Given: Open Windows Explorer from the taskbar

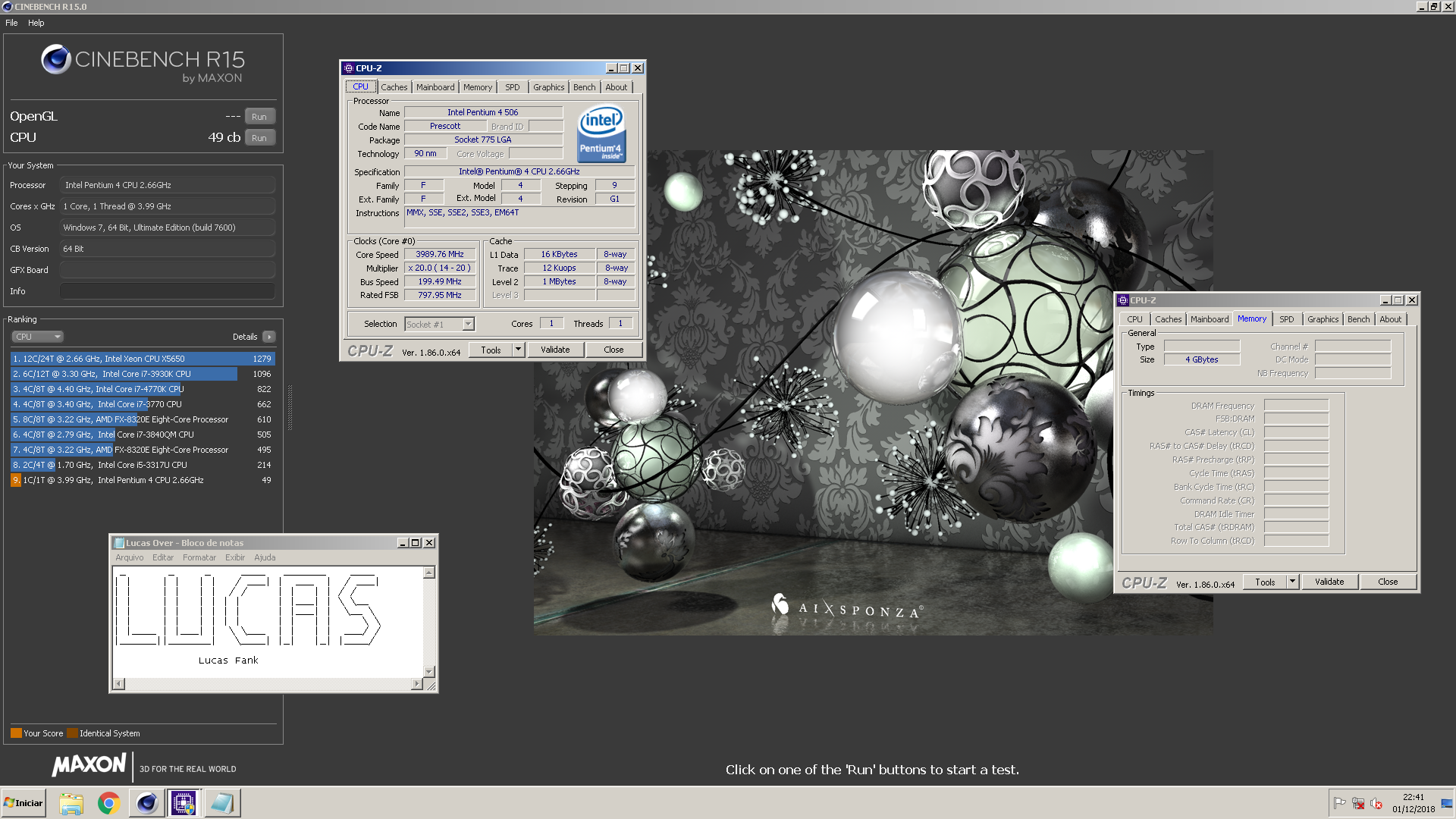Looking at the screenshot, I should pos(71,803).
